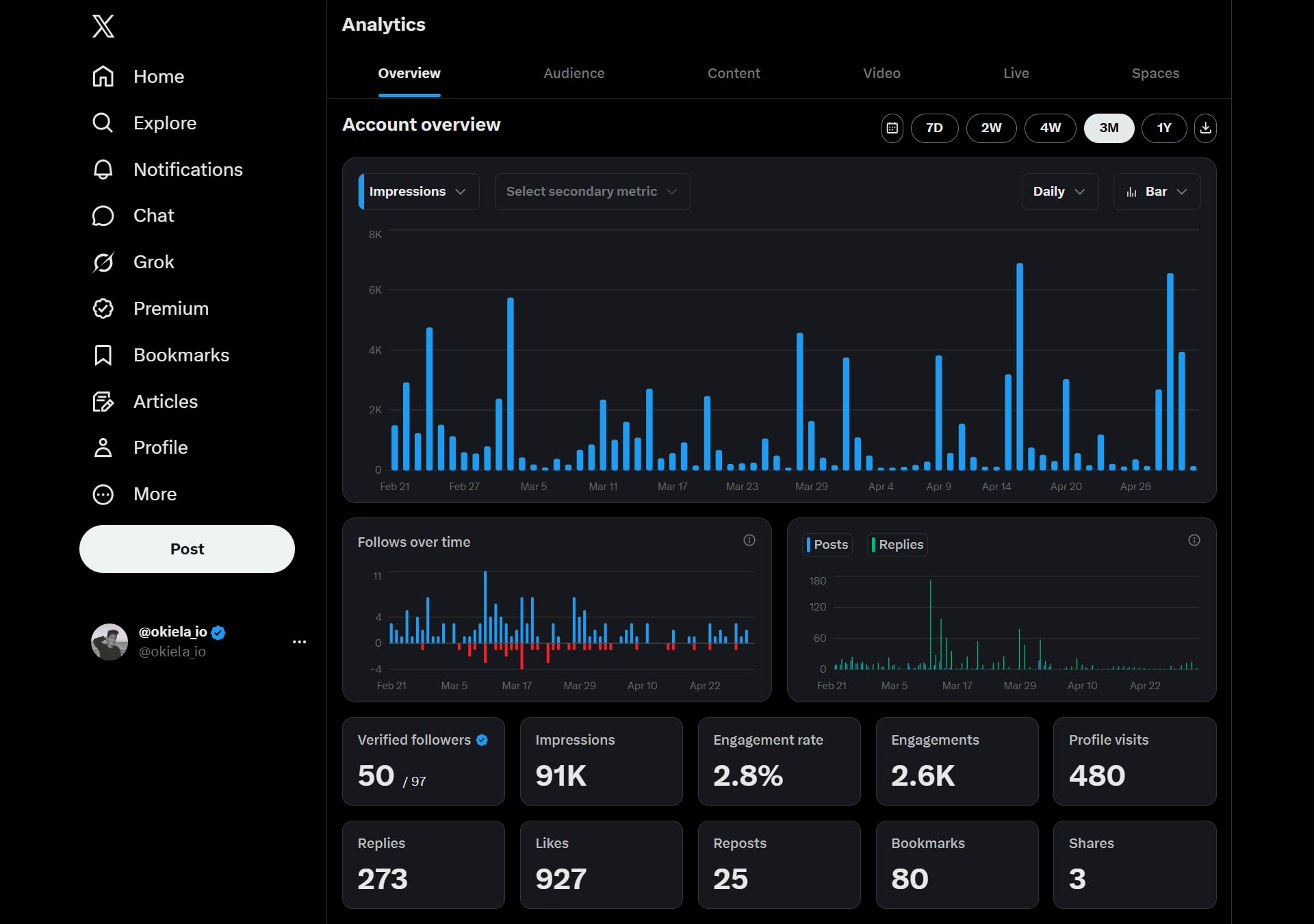Toggle the Posts series in the chart
The height and width of the screenshot is (924, 1314).
click(827, 545)
